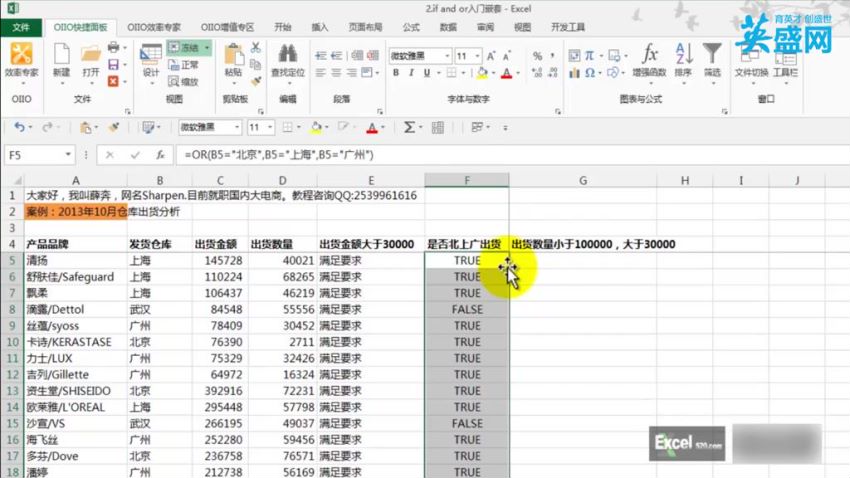
Task: Click the quick toolbar undo arrow
Action: pos(20,127)
